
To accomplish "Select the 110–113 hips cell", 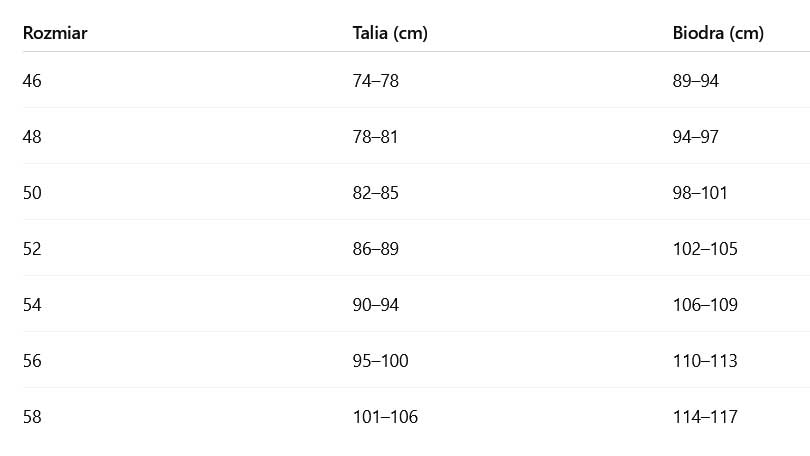I will pyautogui.click(x=705, y=361).
